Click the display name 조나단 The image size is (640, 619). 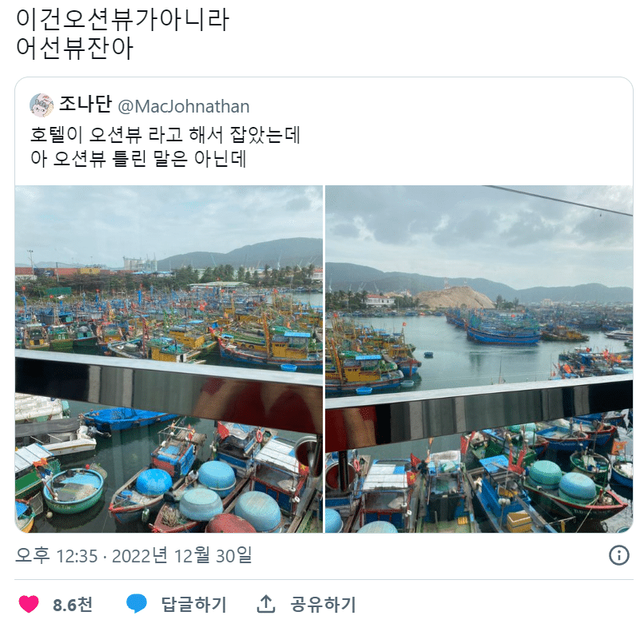coord(85,104)
